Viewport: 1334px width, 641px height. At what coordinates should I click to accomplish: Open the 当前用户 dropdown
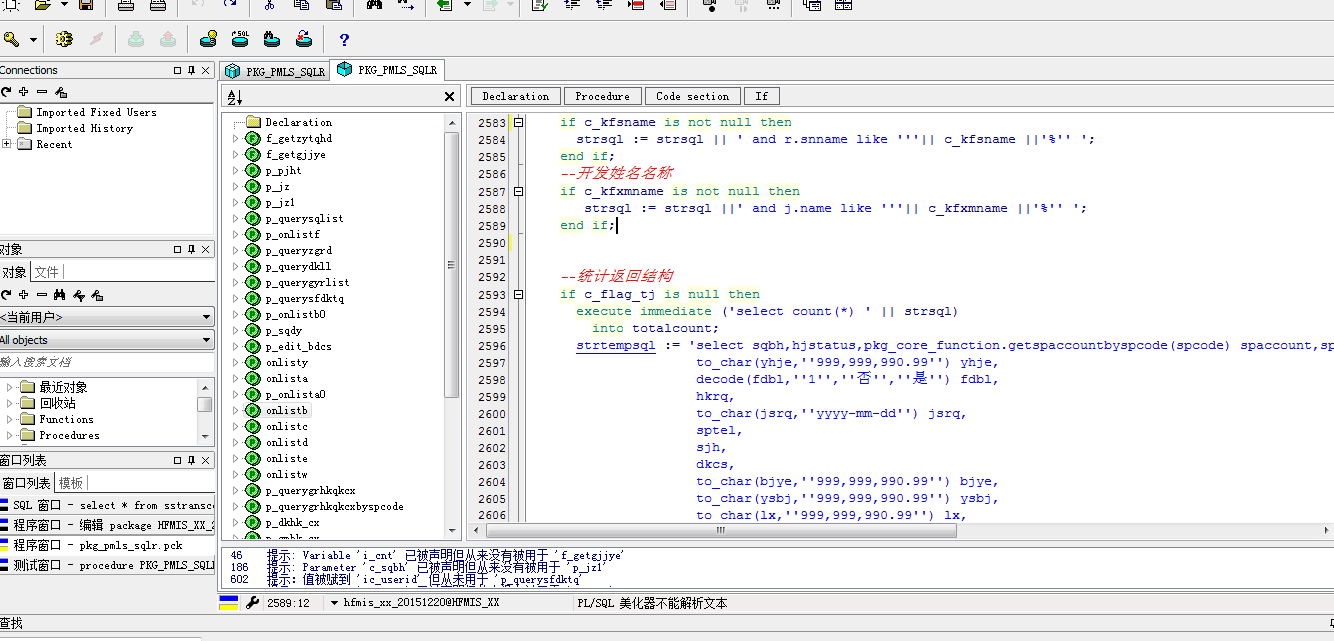coord(206,317)
